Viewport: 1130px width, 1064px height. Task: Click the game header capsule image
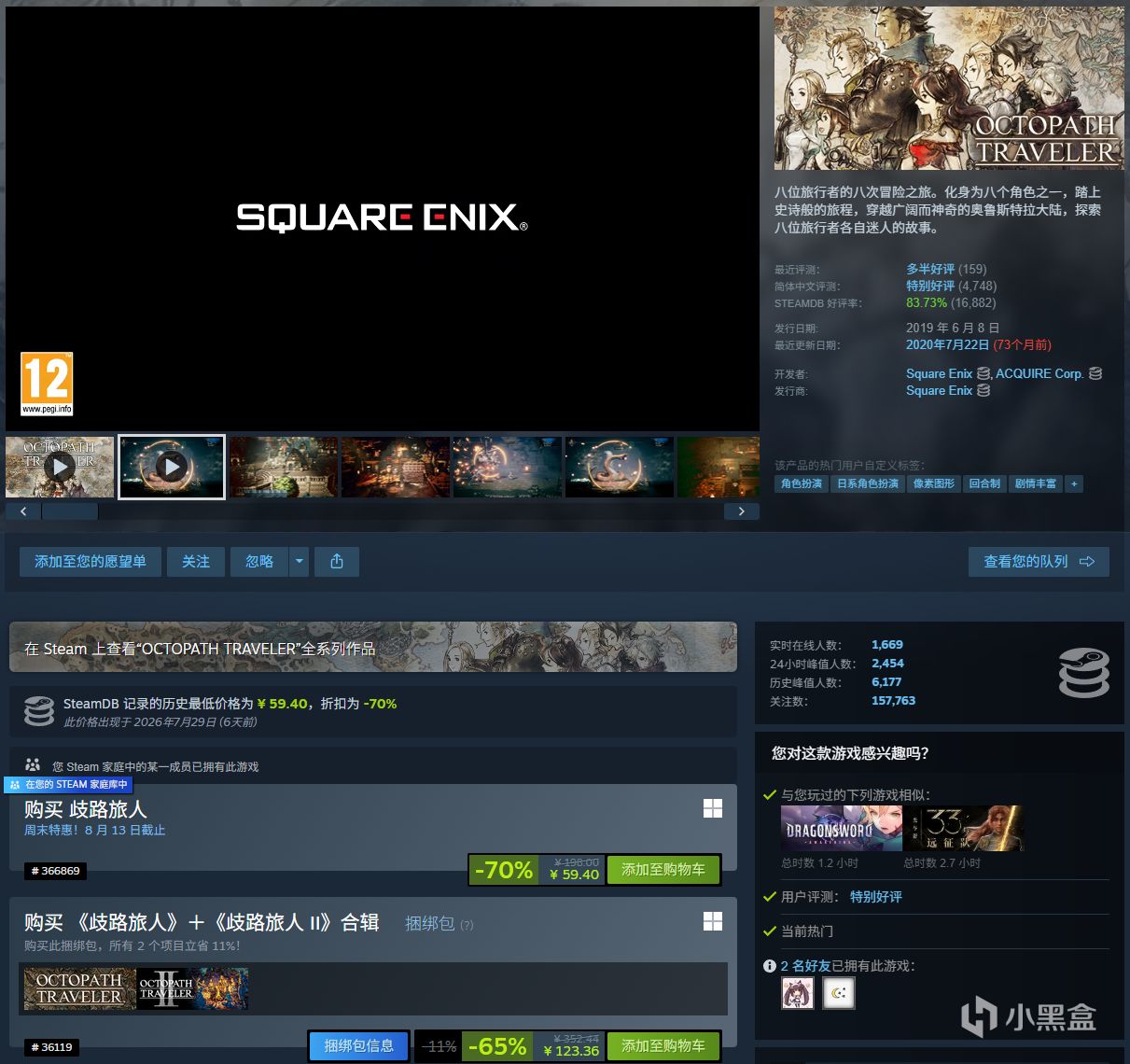(949, 88)
